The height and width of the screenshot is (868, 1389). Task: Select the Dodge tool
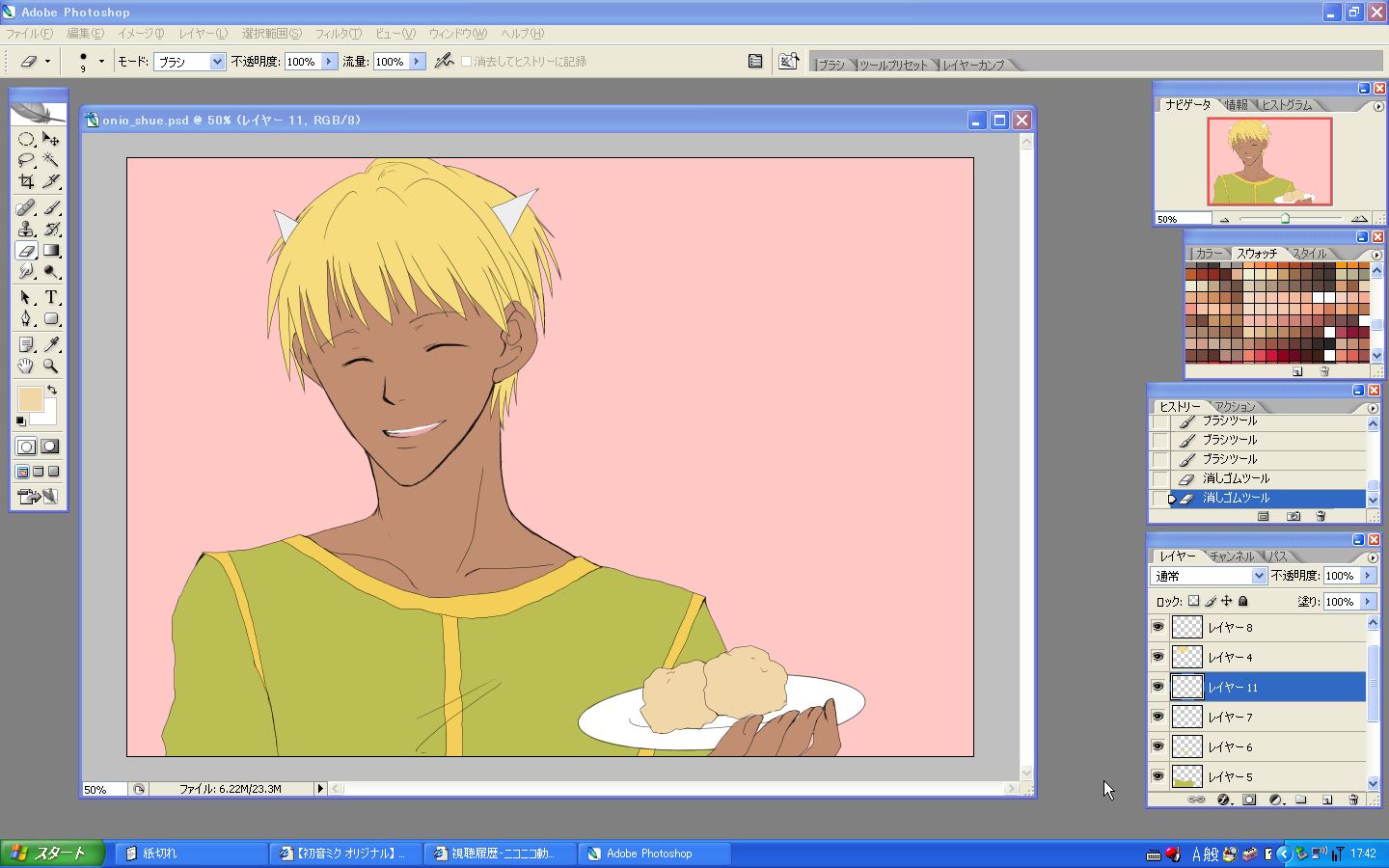51,272
